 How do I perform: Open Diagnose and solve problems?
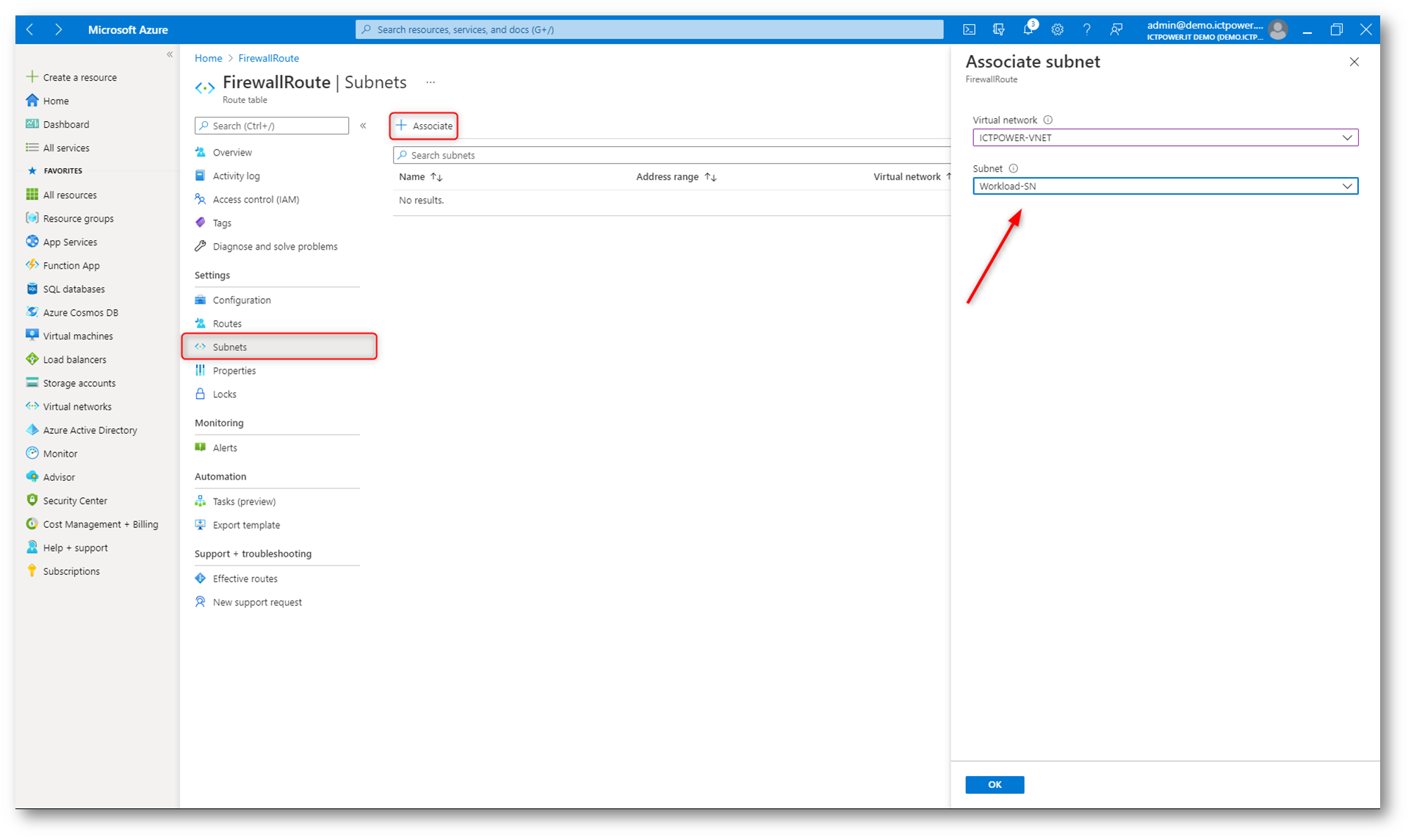pos(275,246)
